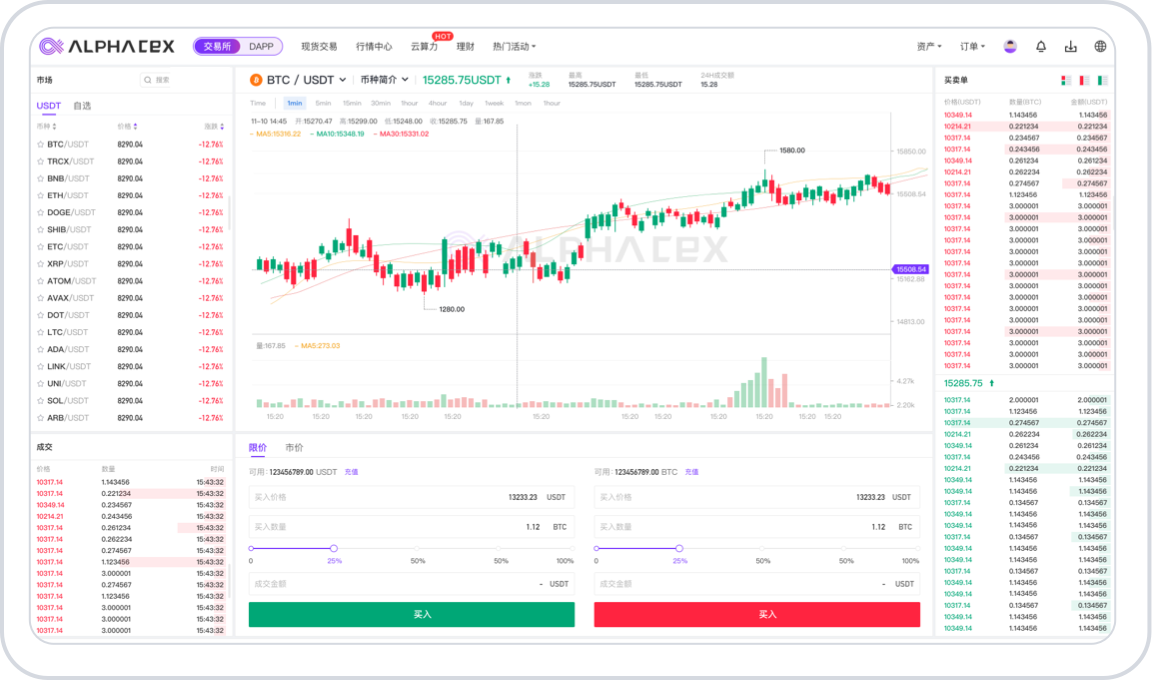Favorite the BTC/USDT pair via its star

(39, 144)
